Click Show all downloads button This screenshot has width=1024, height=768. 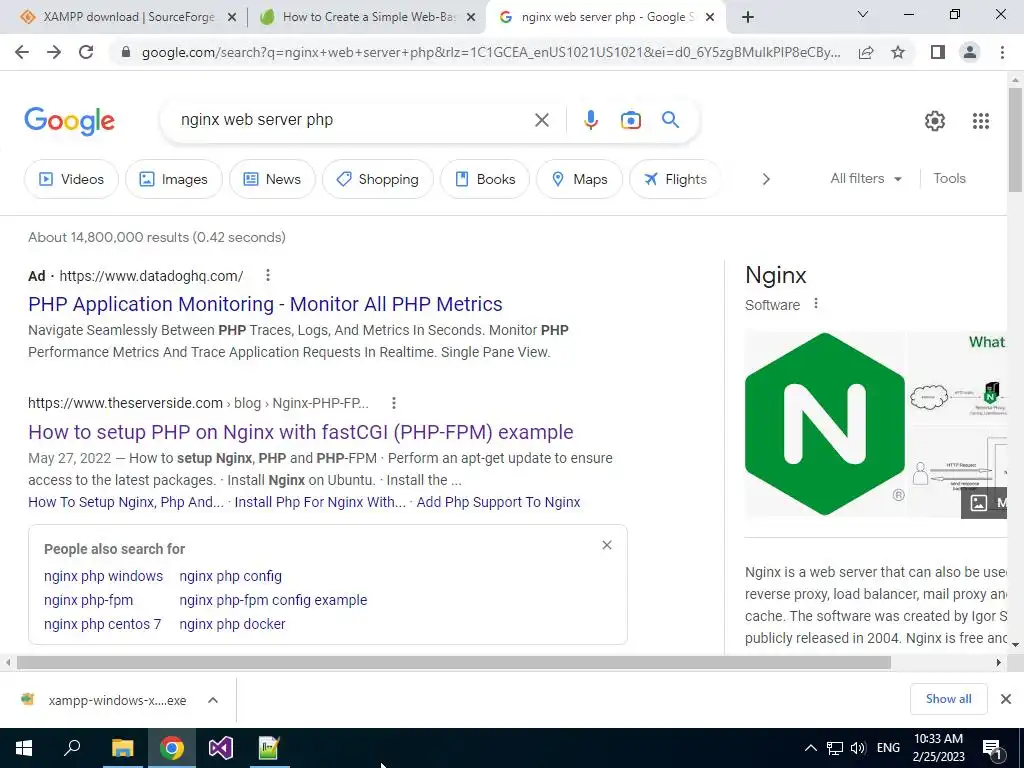pos(948,699)
